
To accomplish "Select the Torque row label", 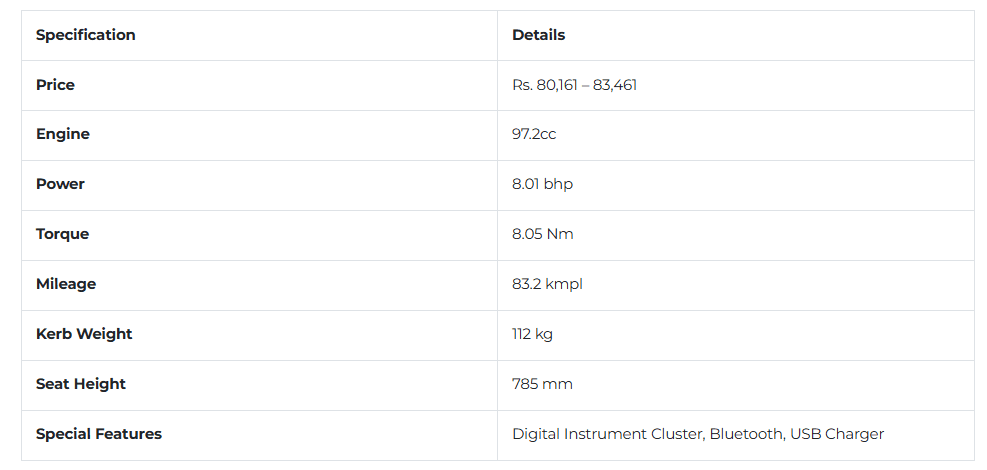I will click(62, 234).
